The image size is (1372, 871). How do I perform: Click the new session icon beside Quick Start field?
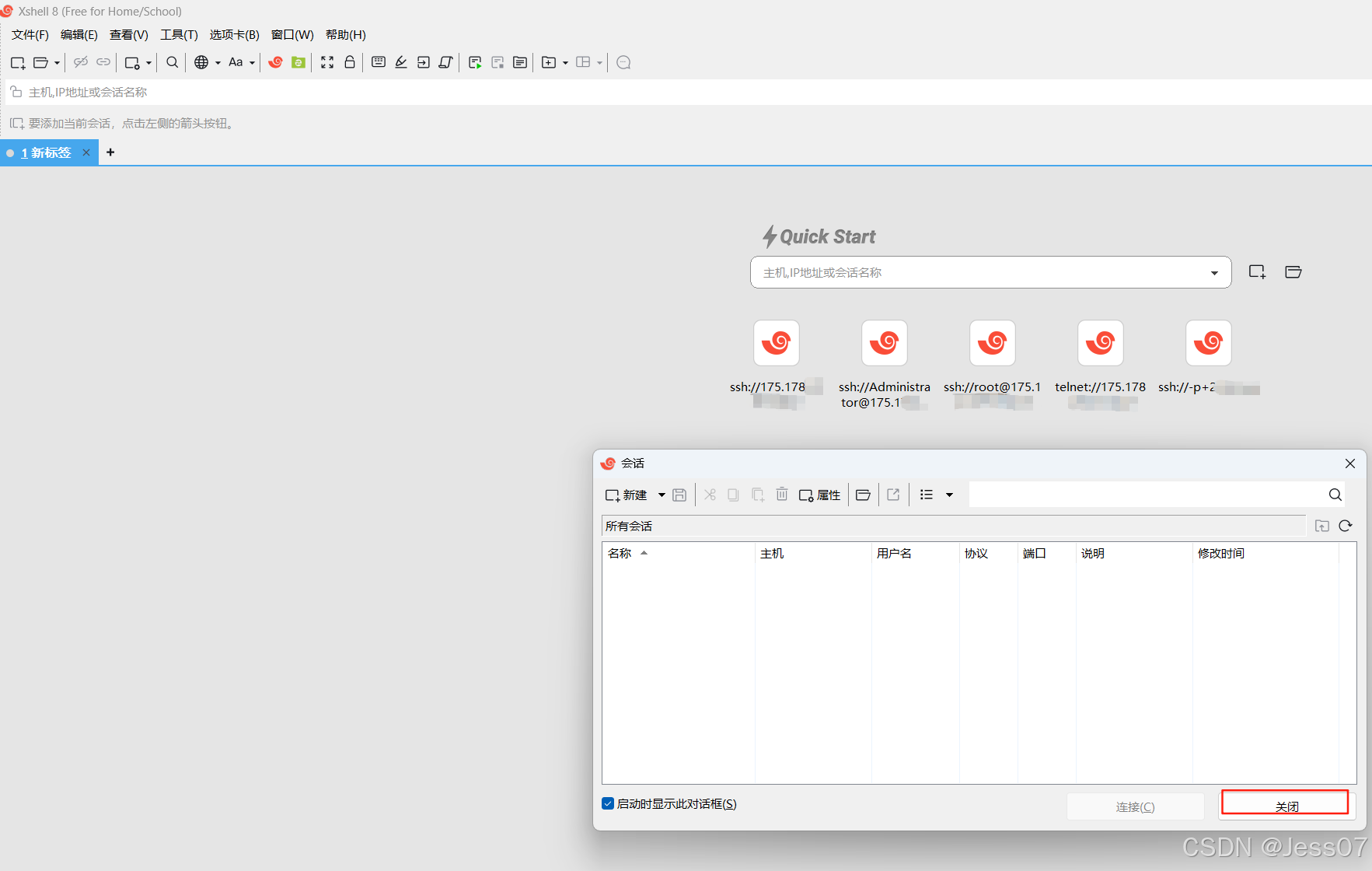point(1257,272)
